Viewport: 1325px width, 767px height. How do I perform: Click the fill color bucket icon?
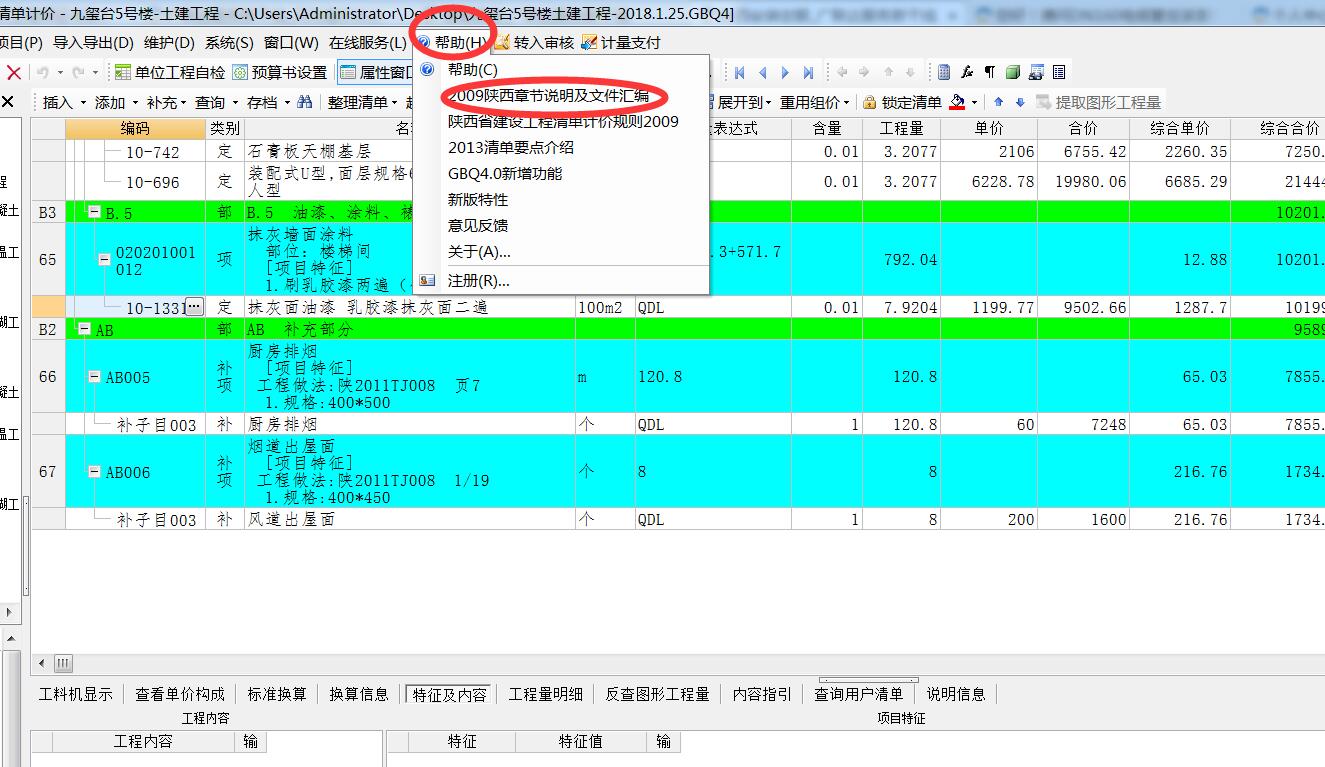(x=958, y=102)
